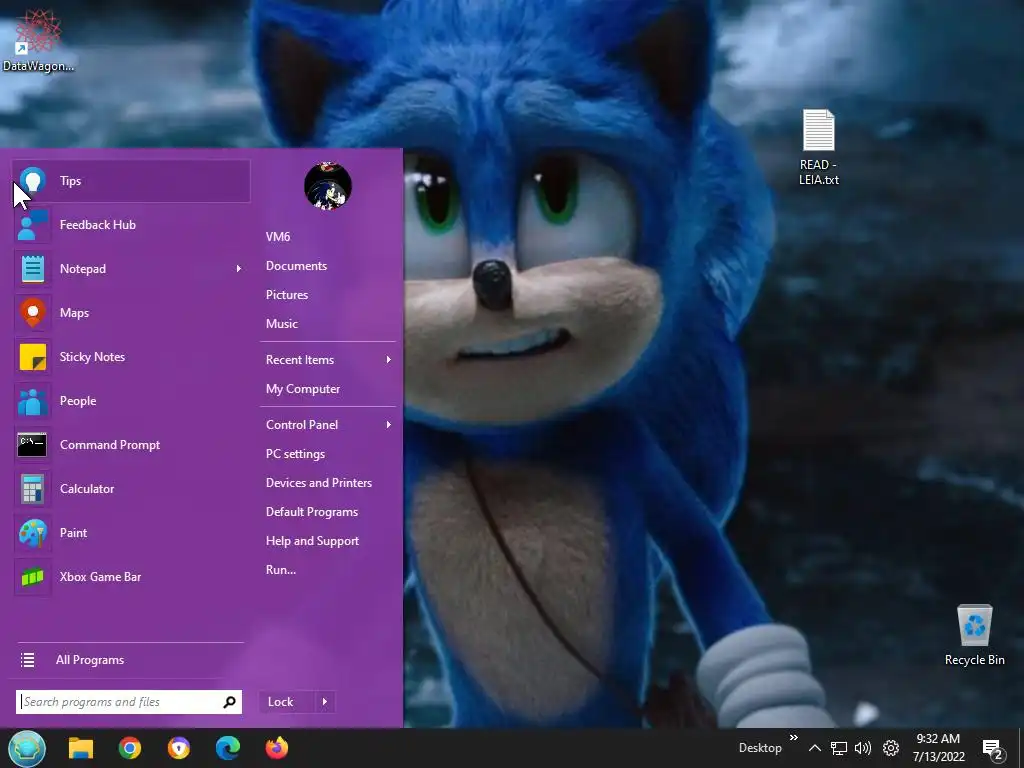Image resolution: width=1024 pixels, height=768 pixels.
Task: Open Command Prompt black console icon
Action: click(33, 445)
